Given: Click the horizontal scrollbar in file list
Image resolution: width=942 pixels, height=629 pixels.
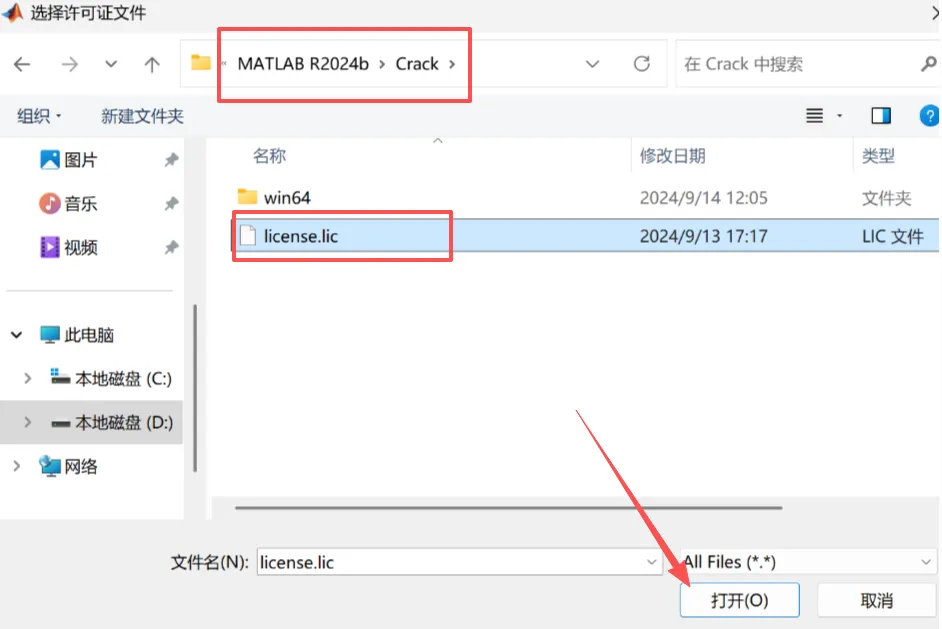Looking at the screenshot, I should click(x=508, y=508).
